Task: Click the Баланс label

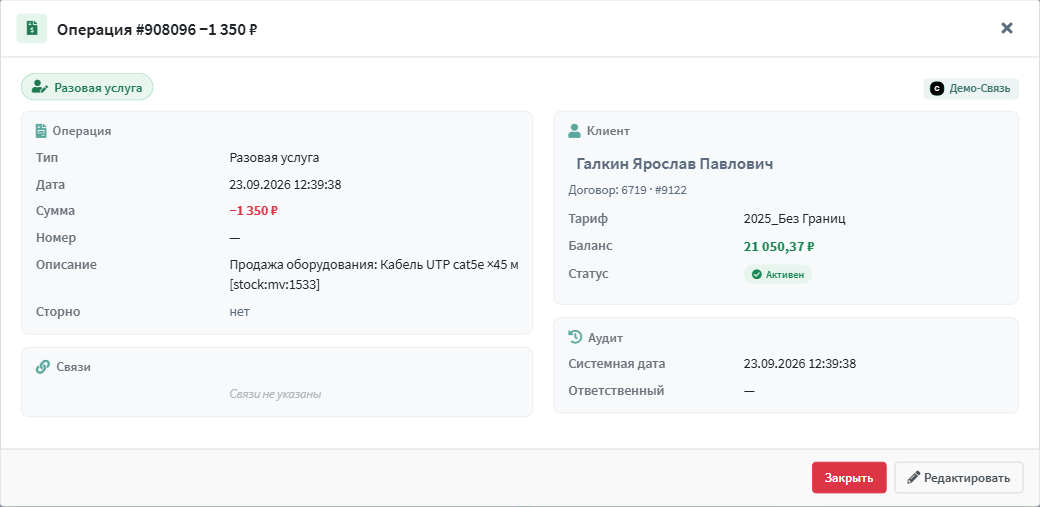Action: coord(590,246)
